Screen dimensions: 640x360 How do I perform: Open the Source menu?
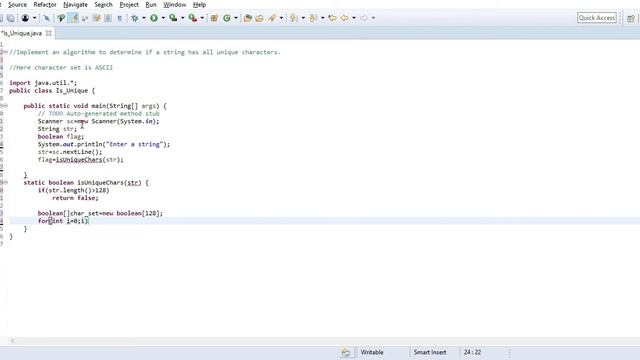(17, 4)
